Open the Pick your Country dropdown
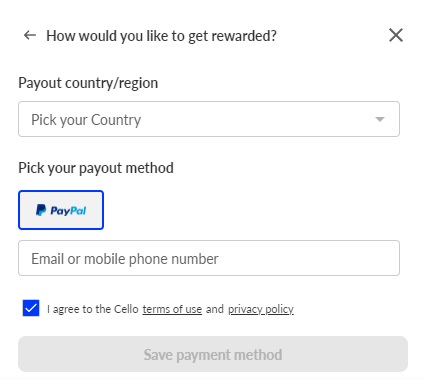 209,119
